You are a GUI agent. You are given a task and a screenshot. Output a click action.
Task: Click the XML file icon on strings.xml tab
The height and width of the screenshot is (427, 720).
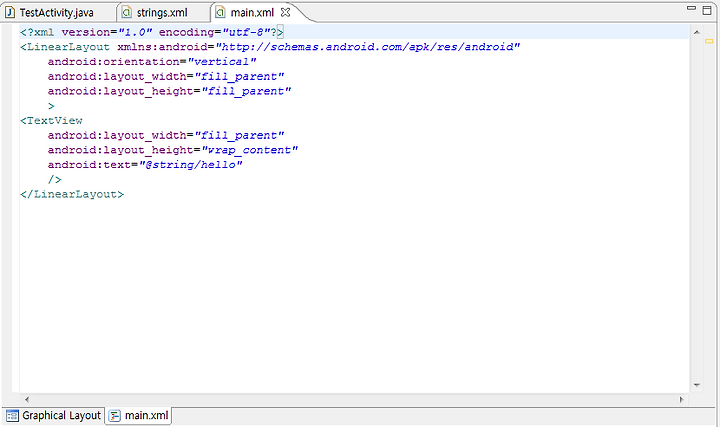click(127, 12)
